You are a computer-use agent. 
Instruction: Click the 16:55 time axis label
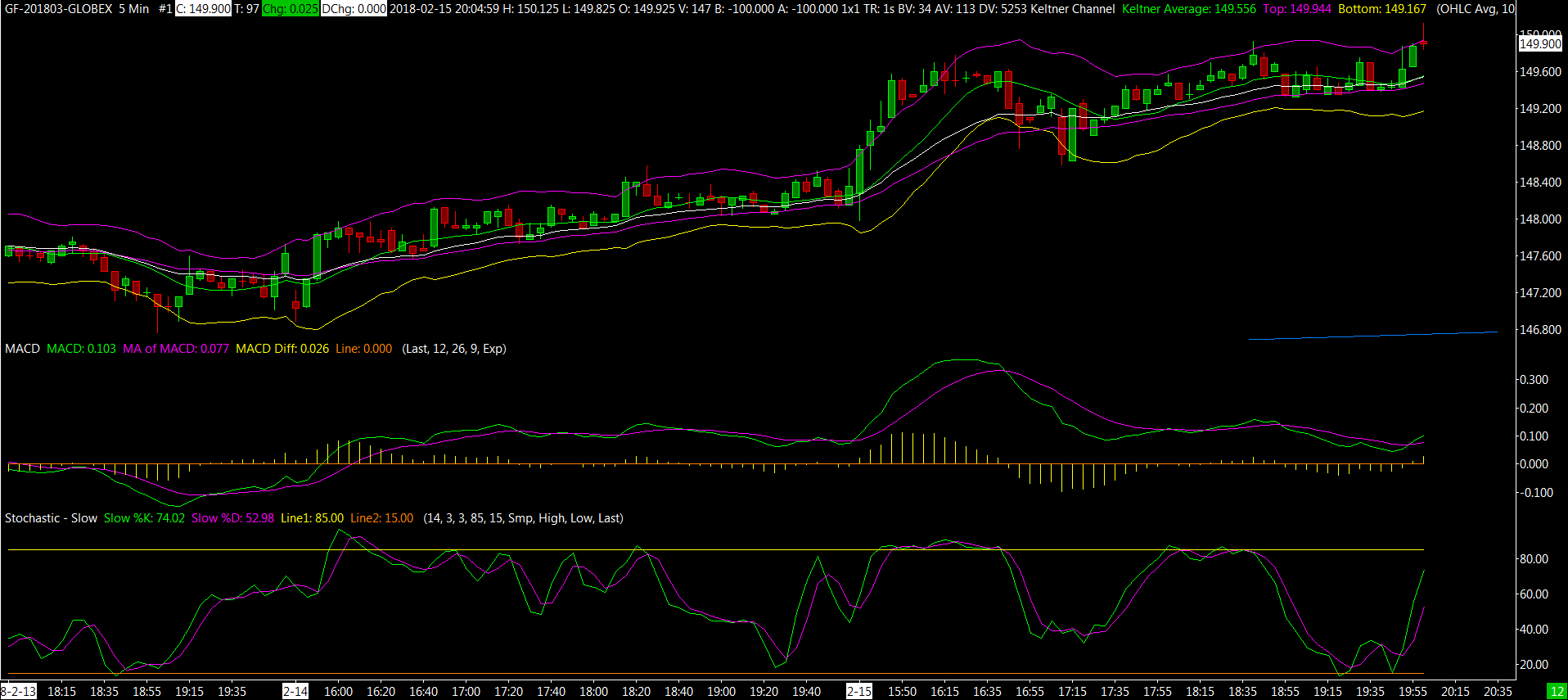(x=1030, y=692)
